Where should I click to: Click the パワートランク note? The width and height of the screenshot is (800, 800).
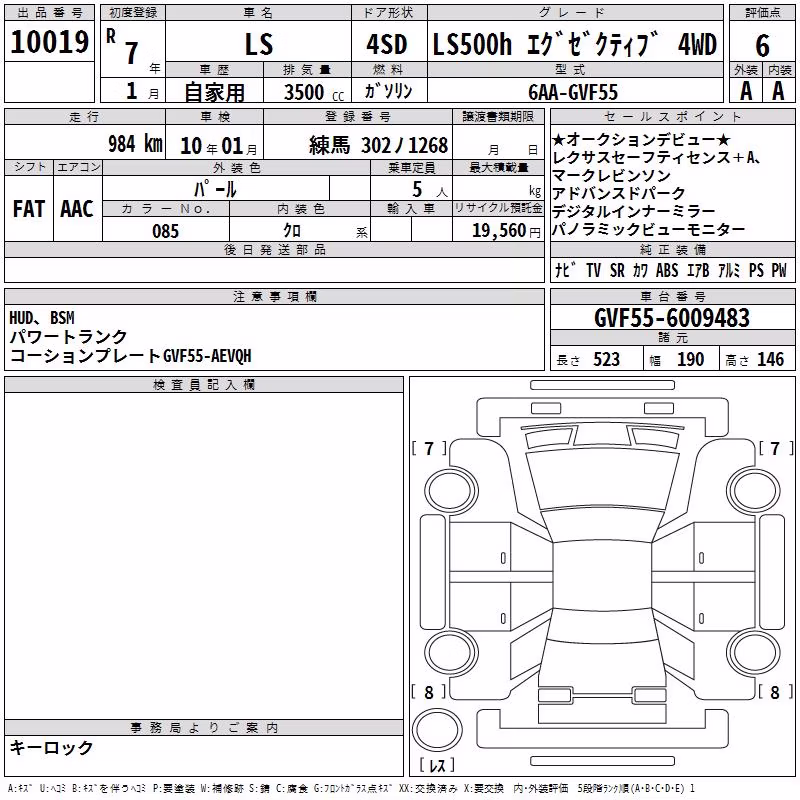pos(68,337)
